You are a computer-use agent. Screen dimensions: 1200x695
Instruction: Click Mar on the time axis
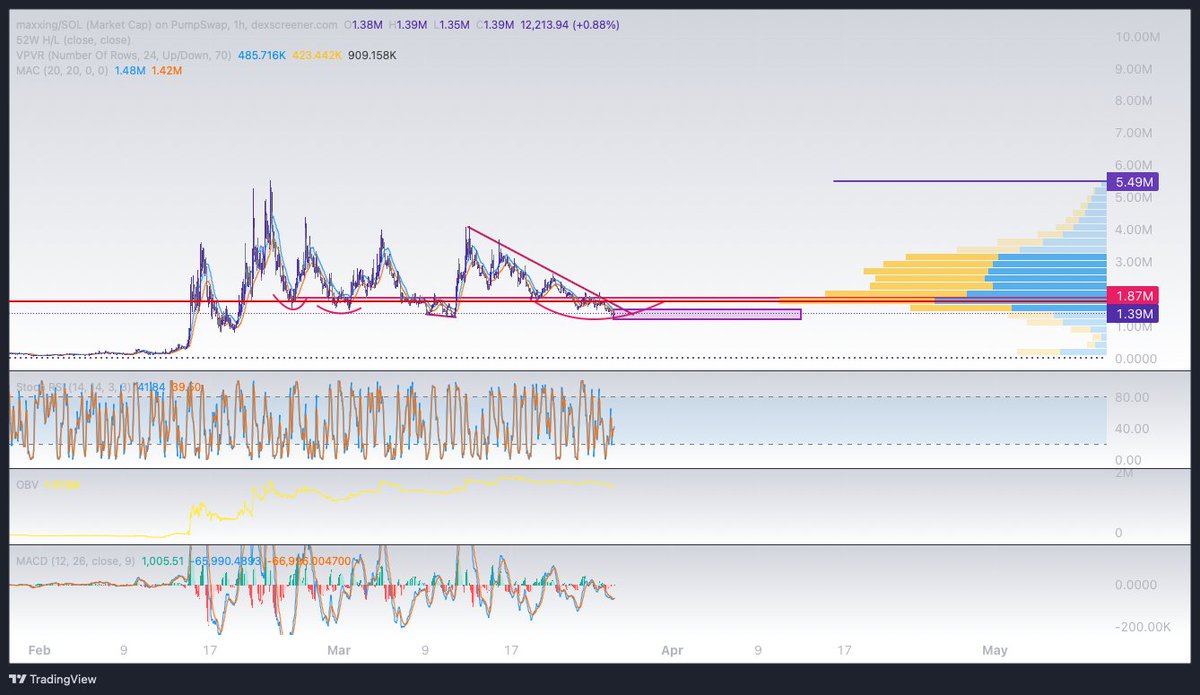tap(340, 650)
